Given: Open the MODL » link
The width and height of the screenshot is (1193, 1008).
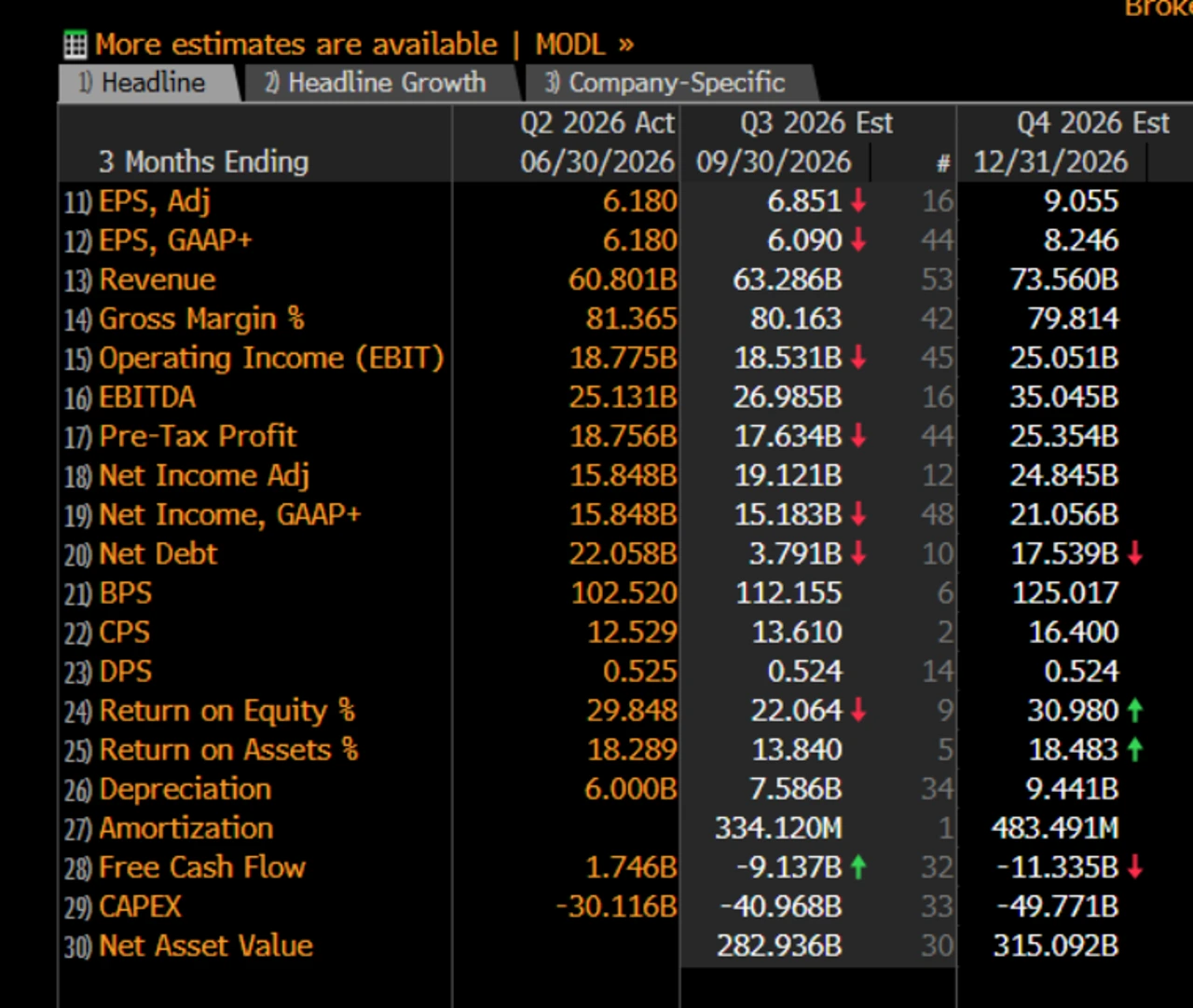Looking at the screenshot, I should 584,44.
